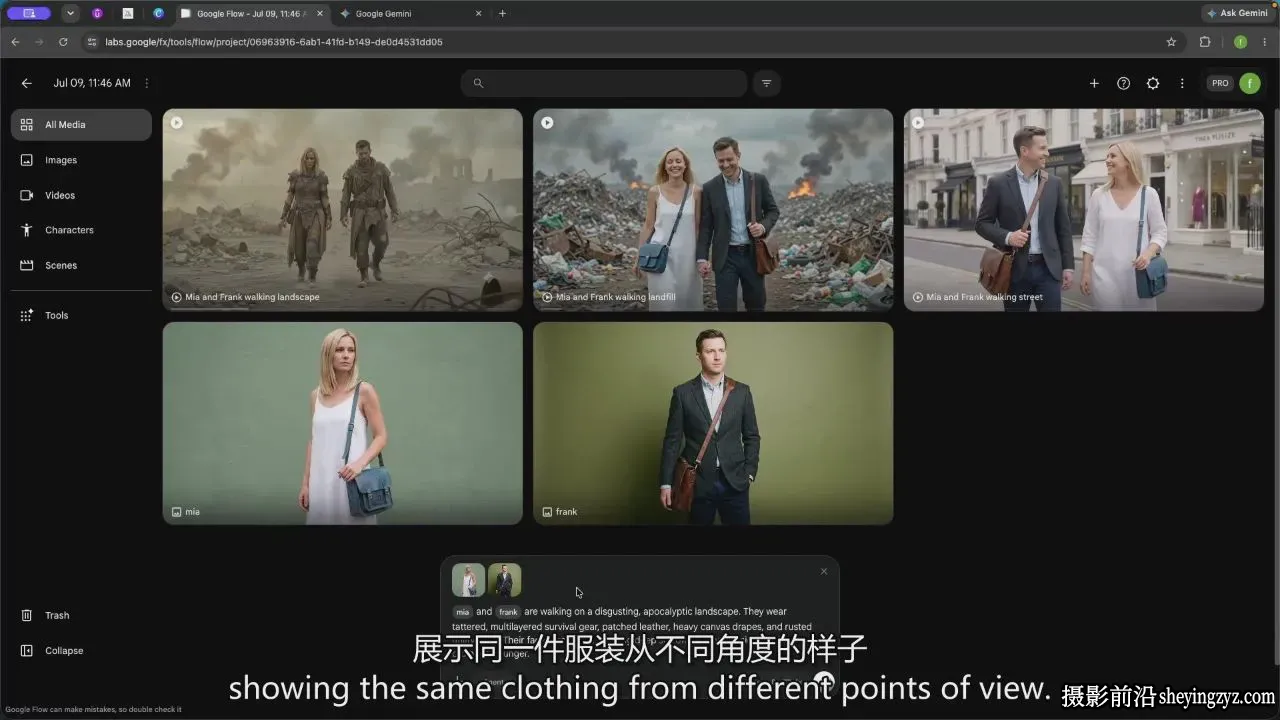Viewport: 1280px width, 720px height.
Task: Reload the page
Action: [63, 42]
